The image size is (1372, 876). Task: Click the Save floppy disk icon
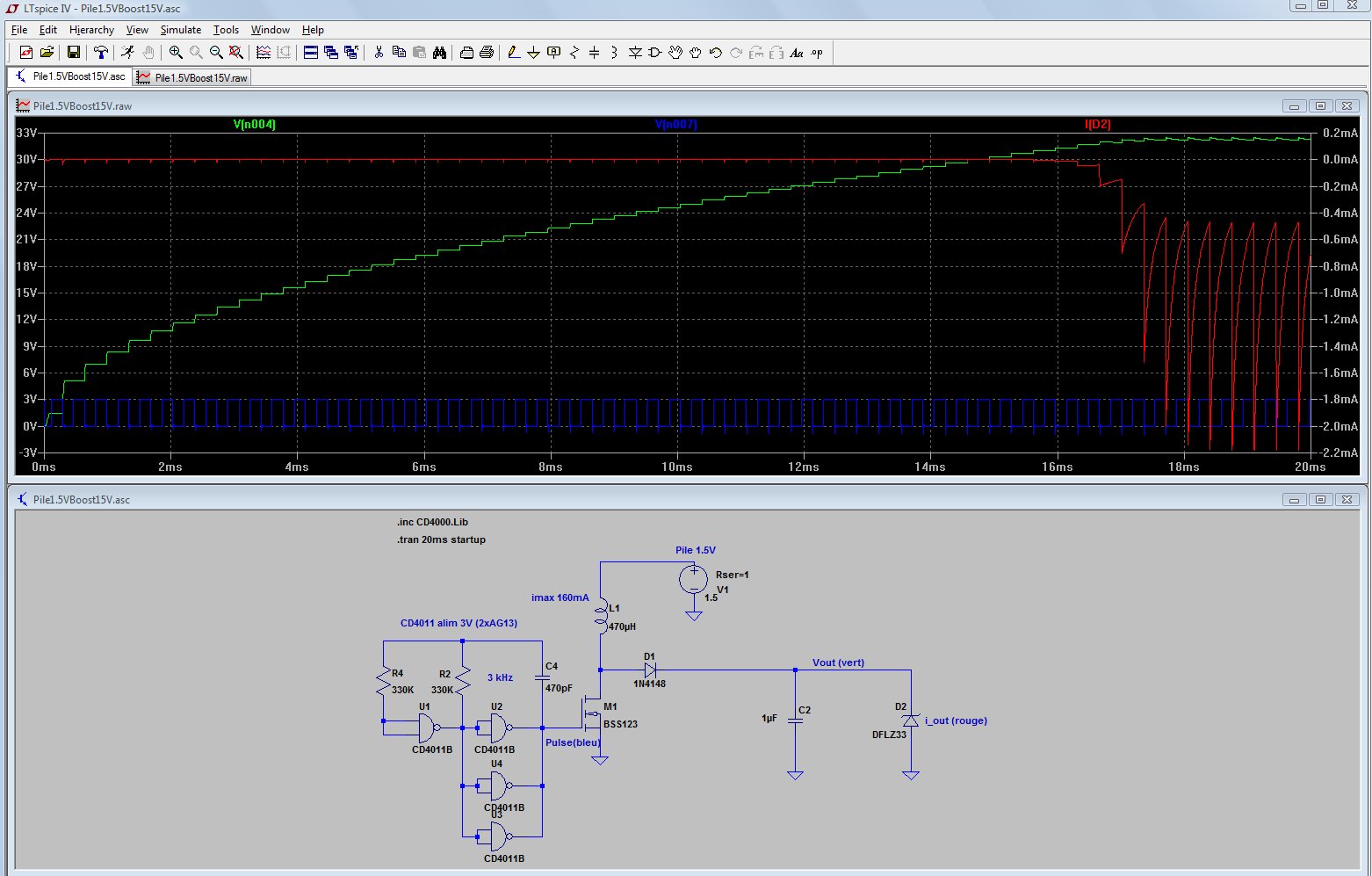(74, 53)
